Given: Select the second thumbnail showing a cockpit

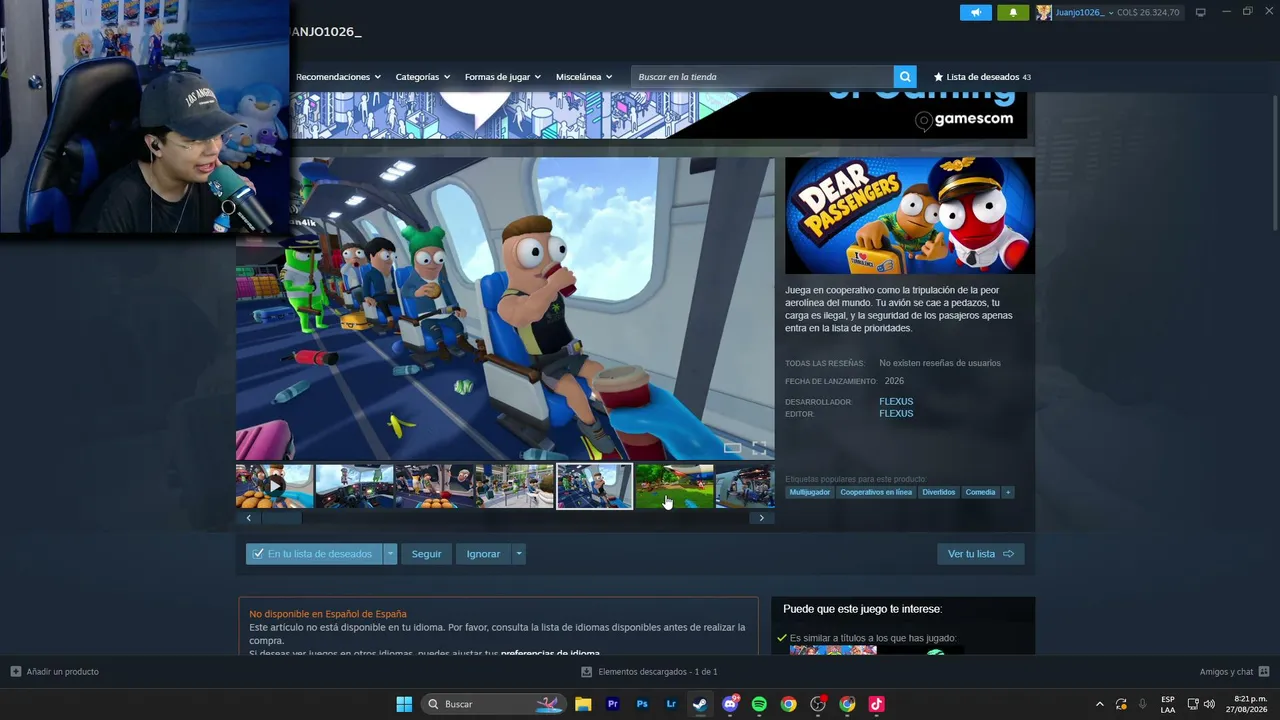Looking at the screenshot, I should coord(355,486).
